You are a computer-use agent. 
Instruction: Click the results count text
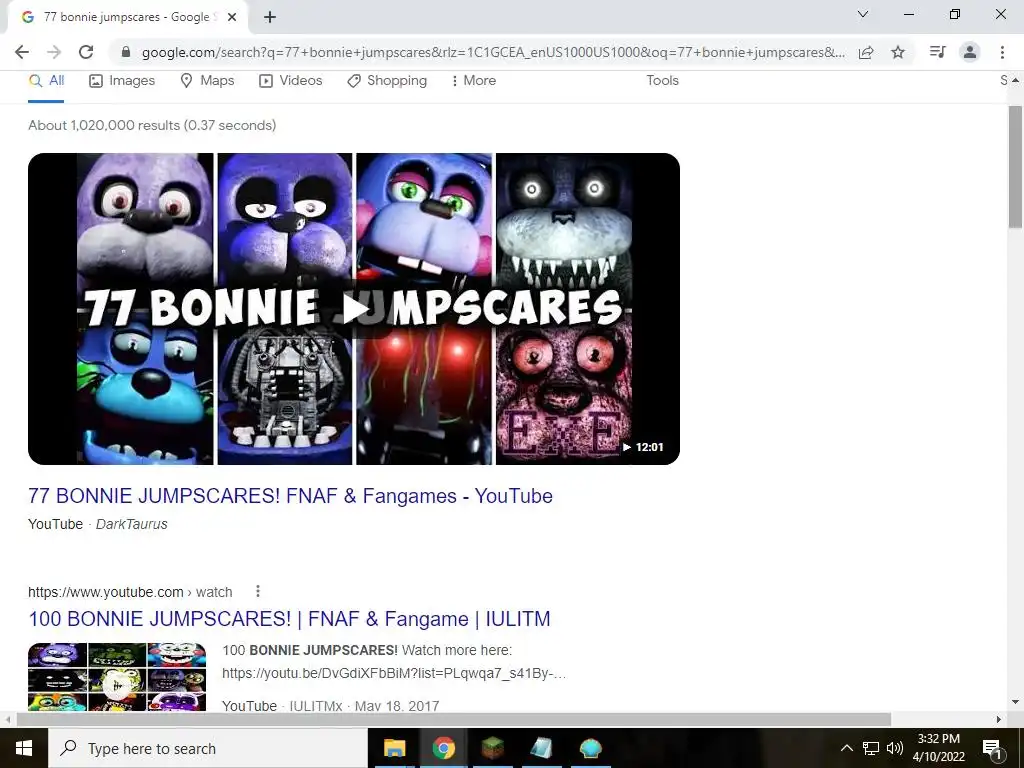pos(152,125)
